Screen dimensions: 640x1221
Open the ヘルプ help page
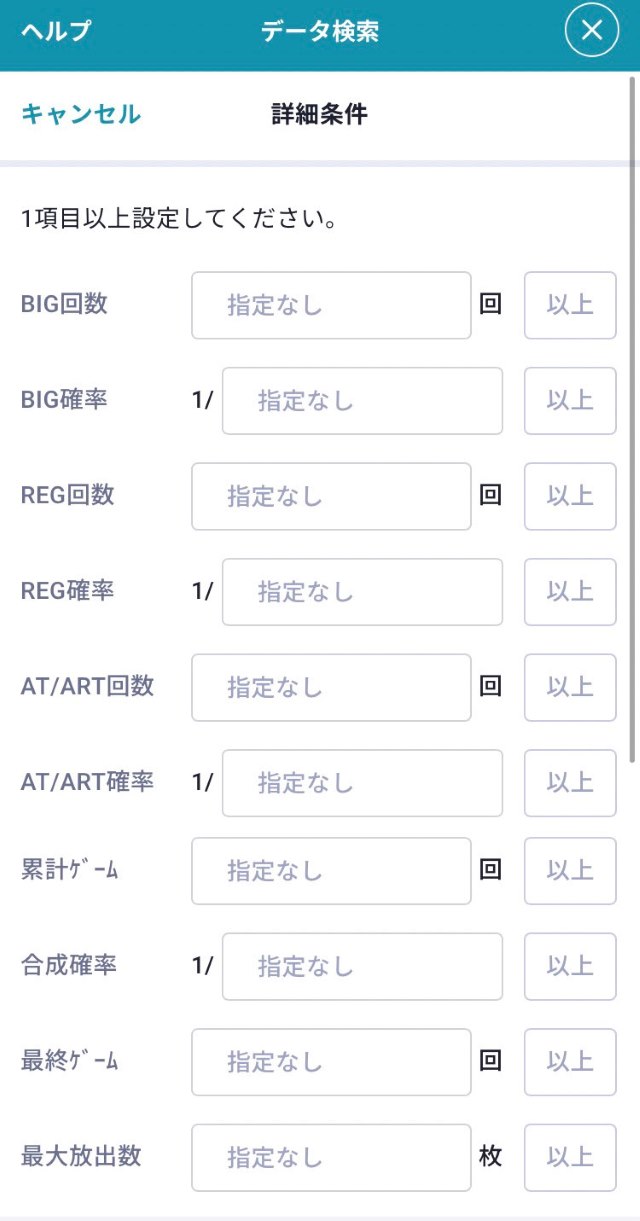tap(56, 31)
